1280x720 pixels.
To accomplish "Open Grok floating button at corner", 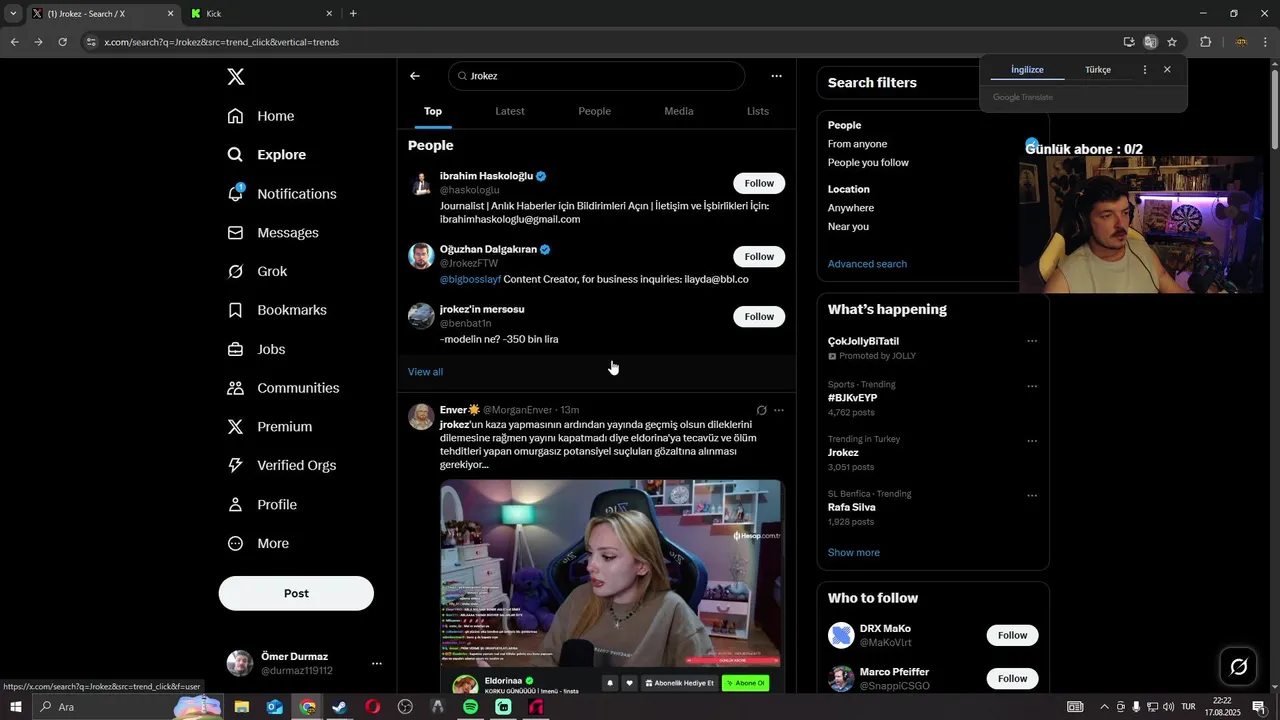I will click(x=1238, y=666).
